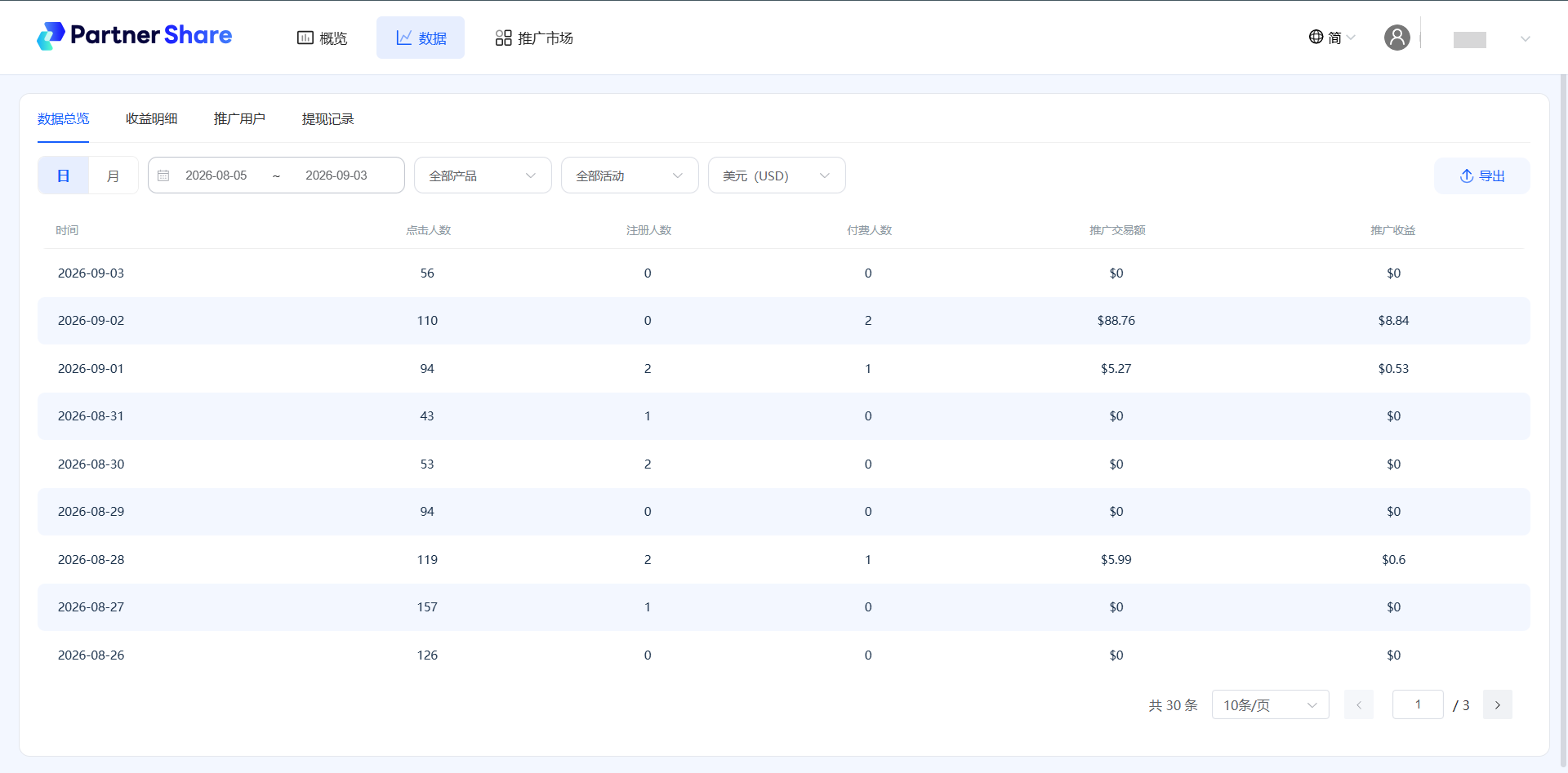Switch to 收益明细 tab
This screenshot has height=773, width=1568.
click(152, 119)
